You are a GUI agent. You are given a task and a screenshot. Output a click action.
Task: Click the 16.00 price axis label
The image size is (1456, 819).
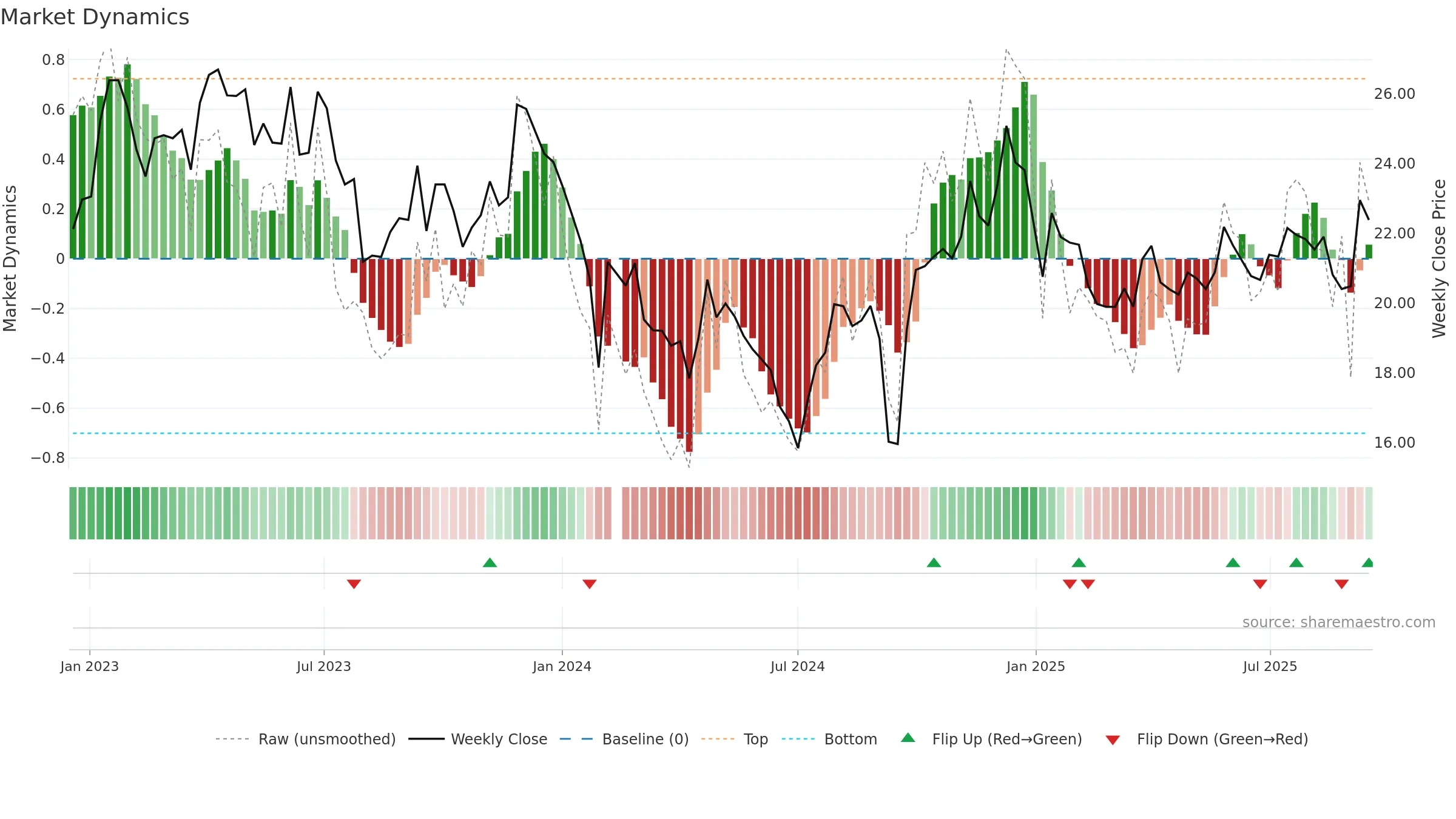pos(1395,442)
